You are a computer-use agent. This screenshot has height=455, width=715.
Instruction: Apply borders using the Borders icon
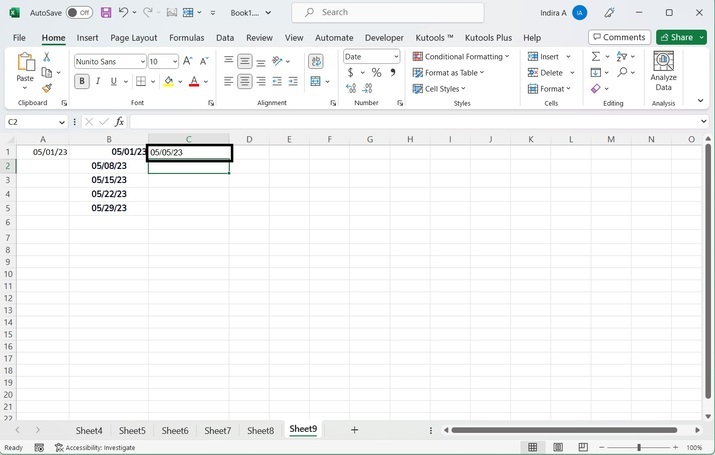pyautogui.click(x=141, y=81)
